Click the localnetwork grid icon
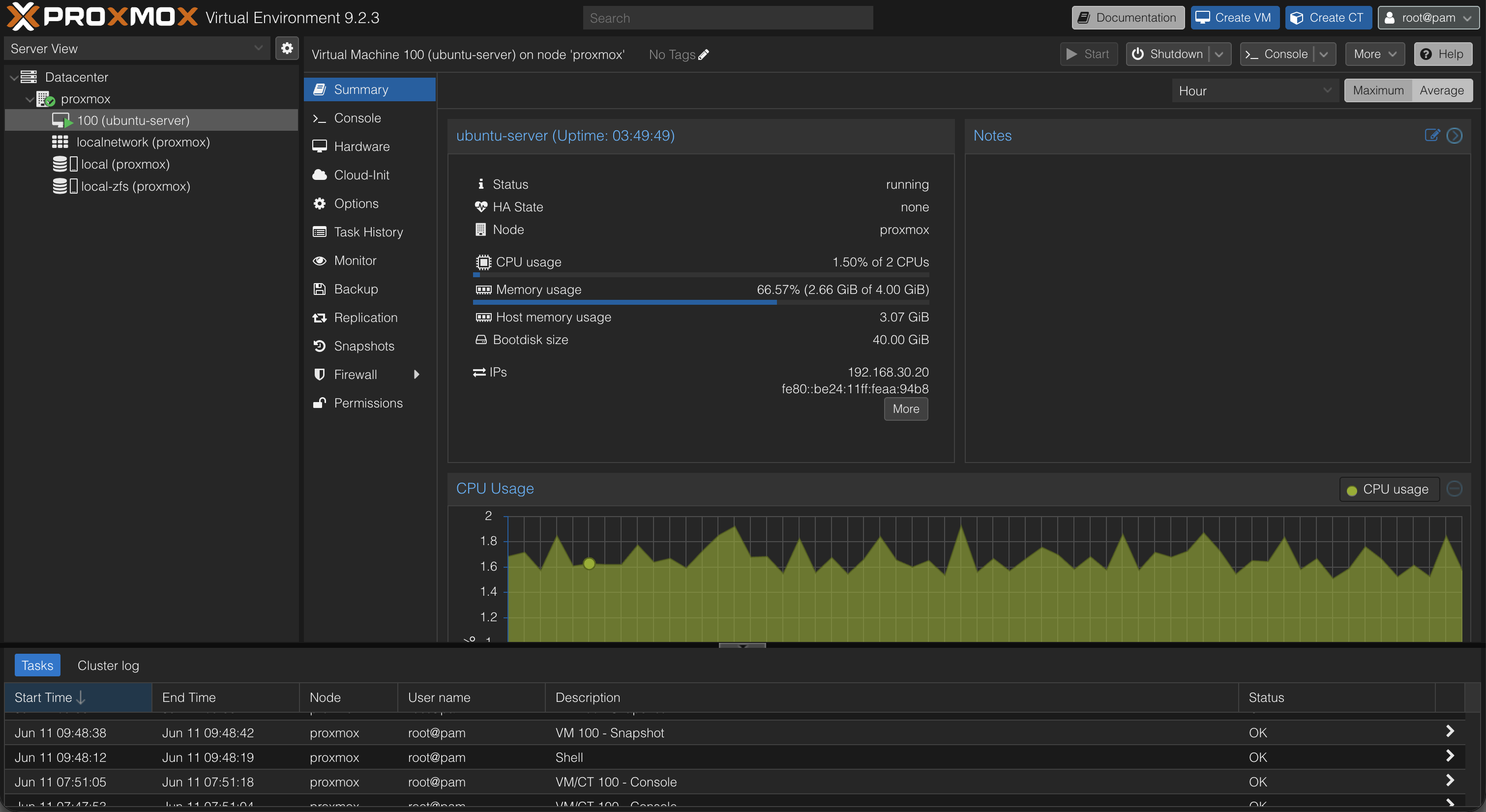The image size is (1486, 812). [x=60, y=142]
